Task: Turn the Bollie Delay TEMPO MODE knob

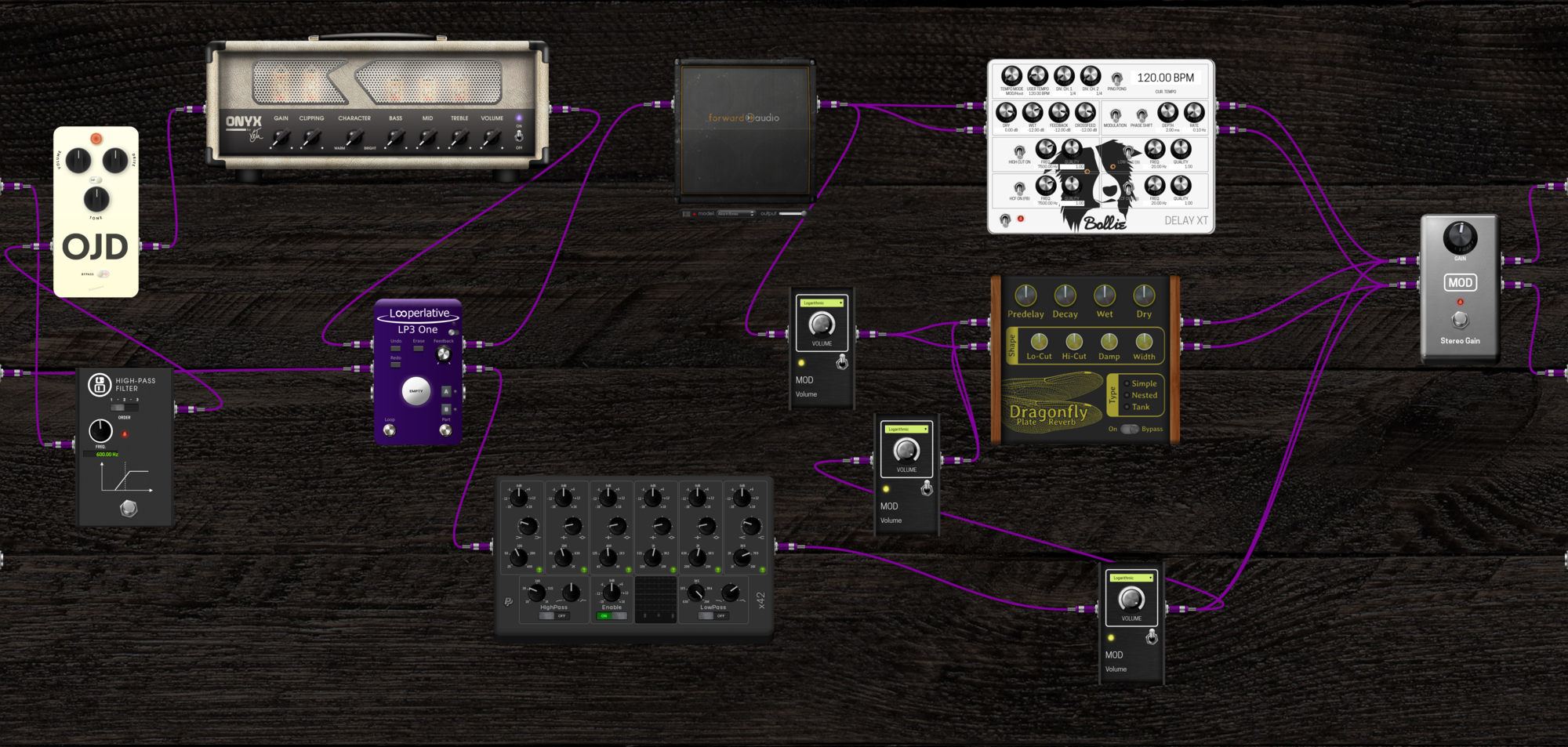Action: coord(1011,76)
